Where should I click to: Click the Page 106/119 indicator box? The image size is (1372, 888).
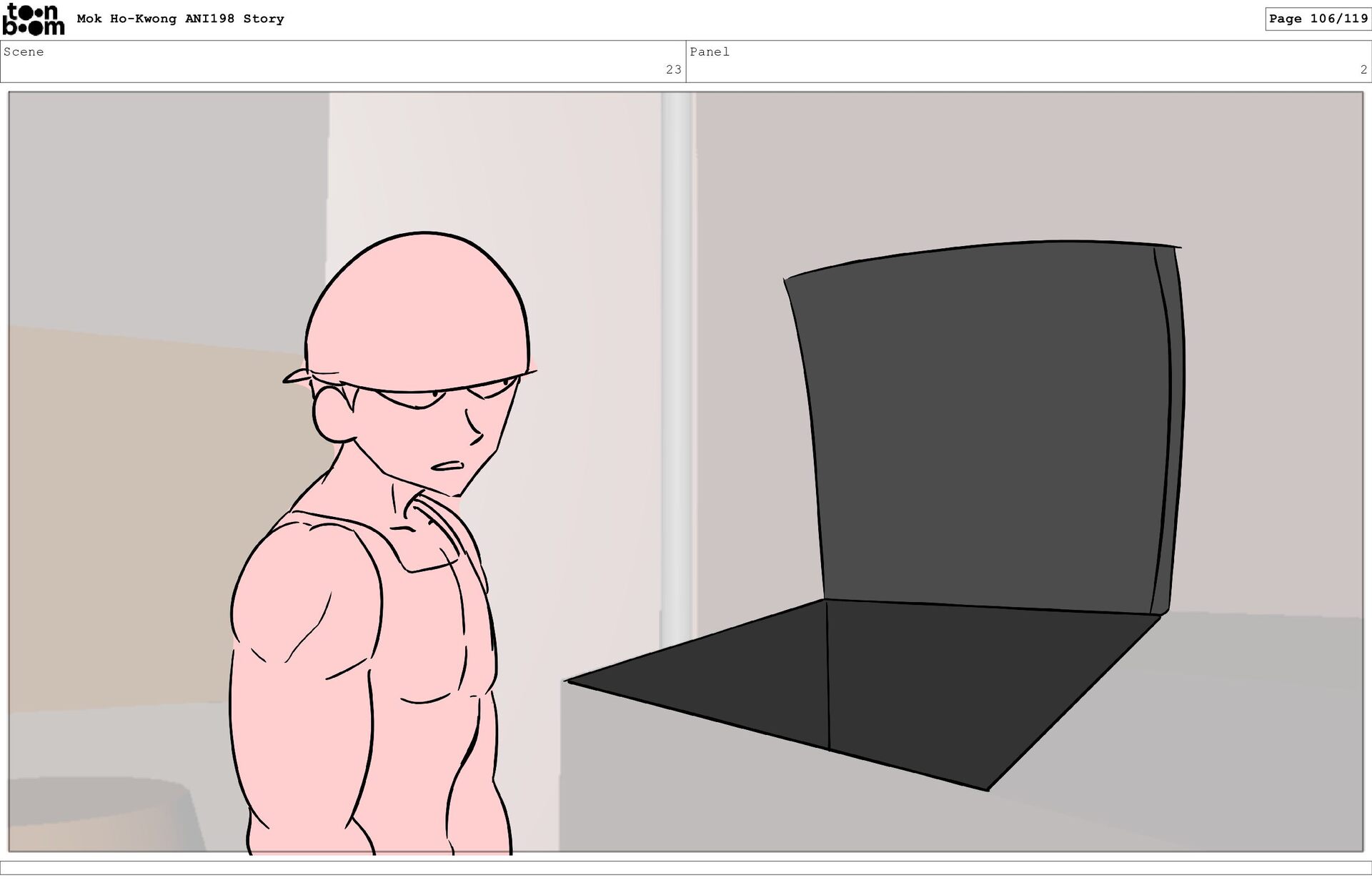tap(1318, 19)
